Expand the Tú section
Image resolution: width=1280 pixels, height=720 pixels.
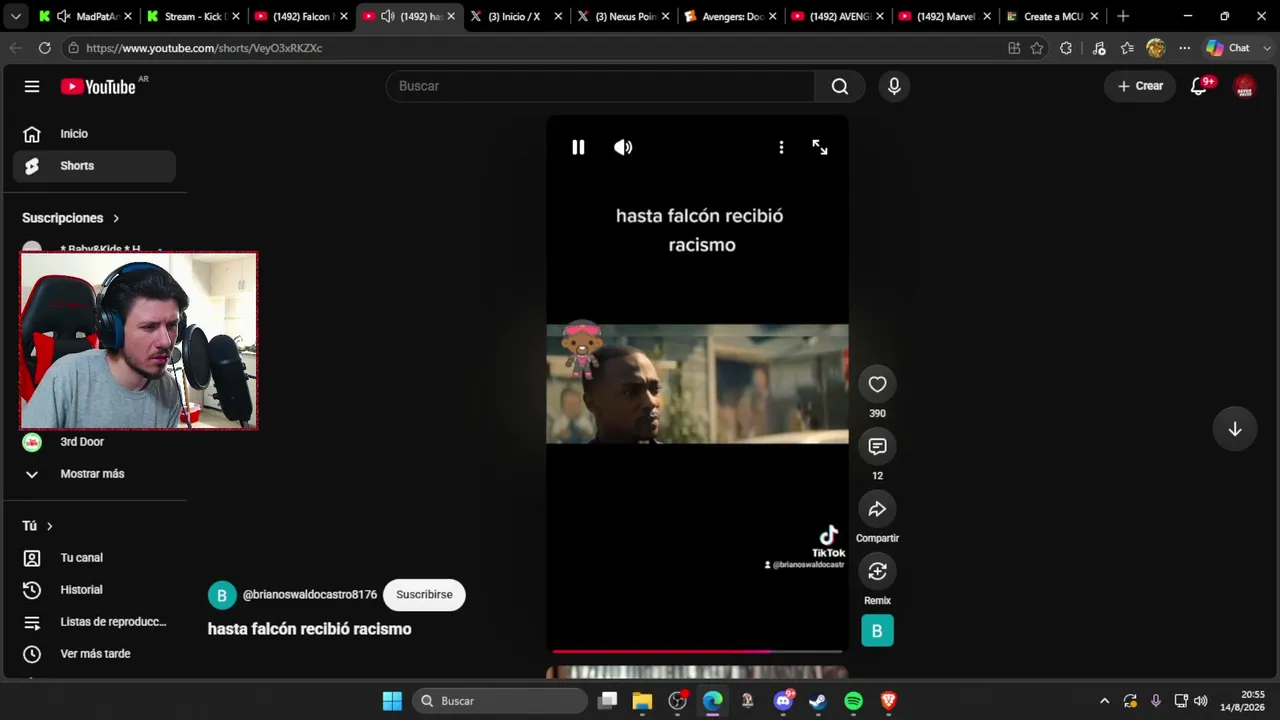point(37,526)
